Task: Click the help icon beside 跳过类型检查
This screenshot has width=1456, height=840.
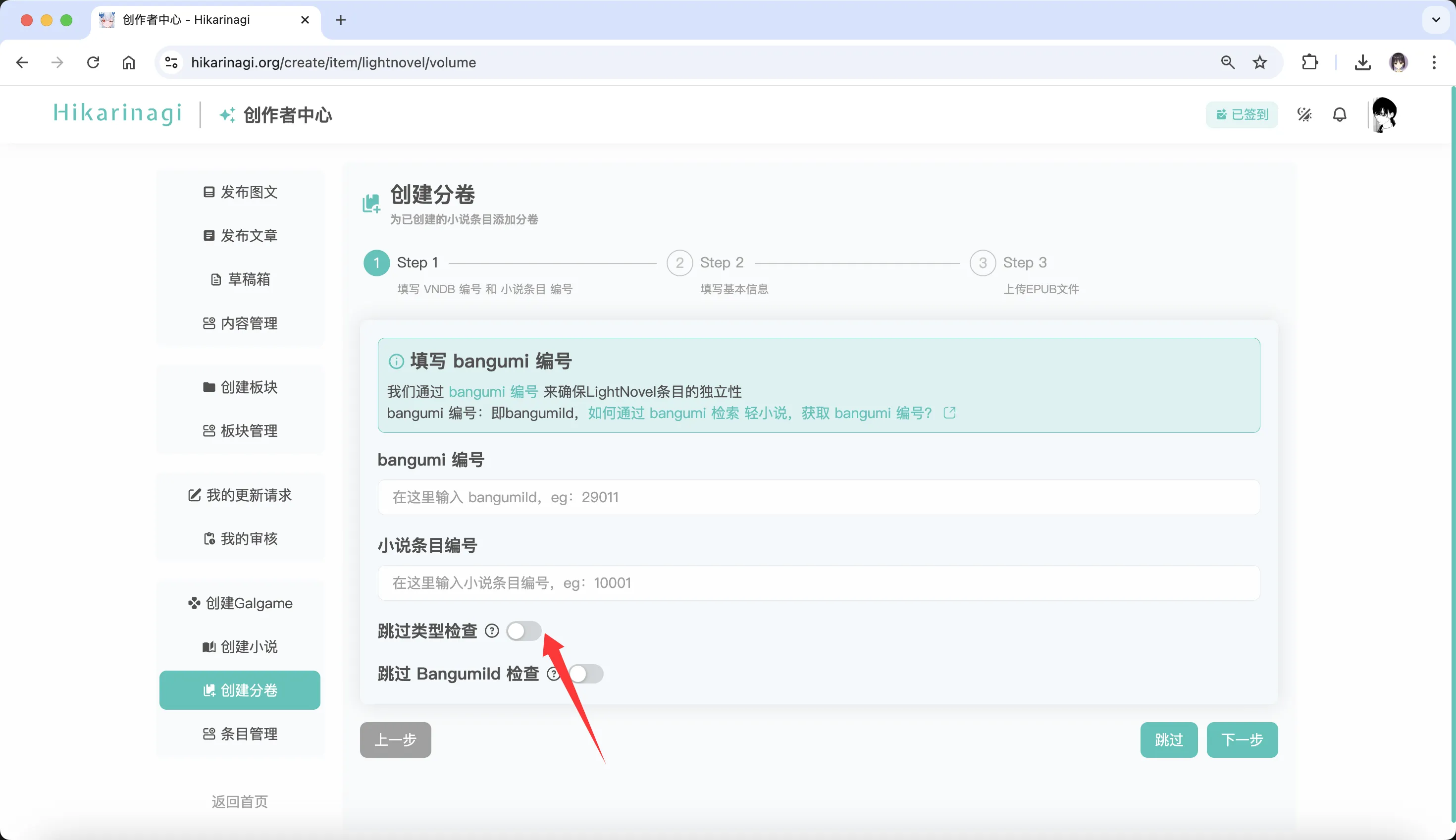Action: 491,631
